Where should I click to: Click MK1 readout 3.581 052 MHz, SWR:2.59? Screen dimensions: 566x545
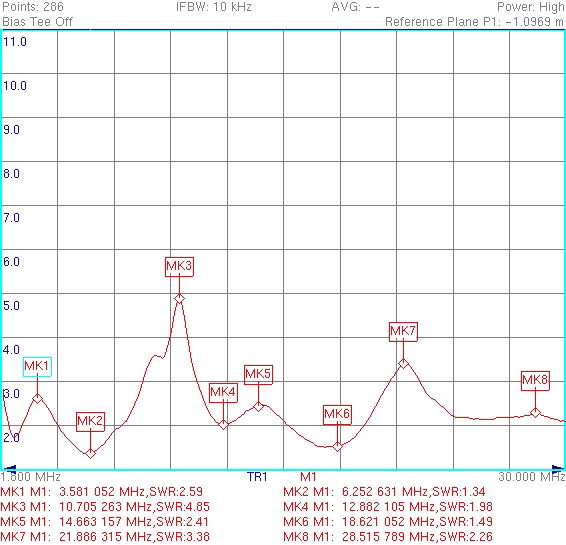click(102, 492)
